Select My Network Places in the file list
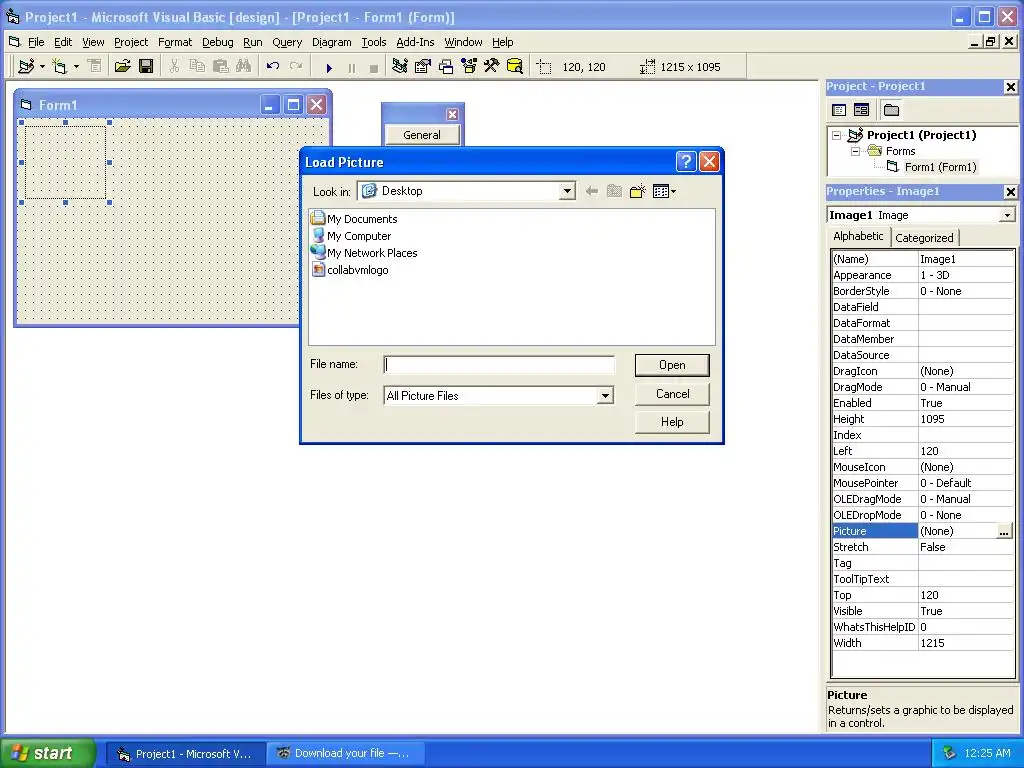The width and height of the screenshot is (1024, 768). coord(364,253)
